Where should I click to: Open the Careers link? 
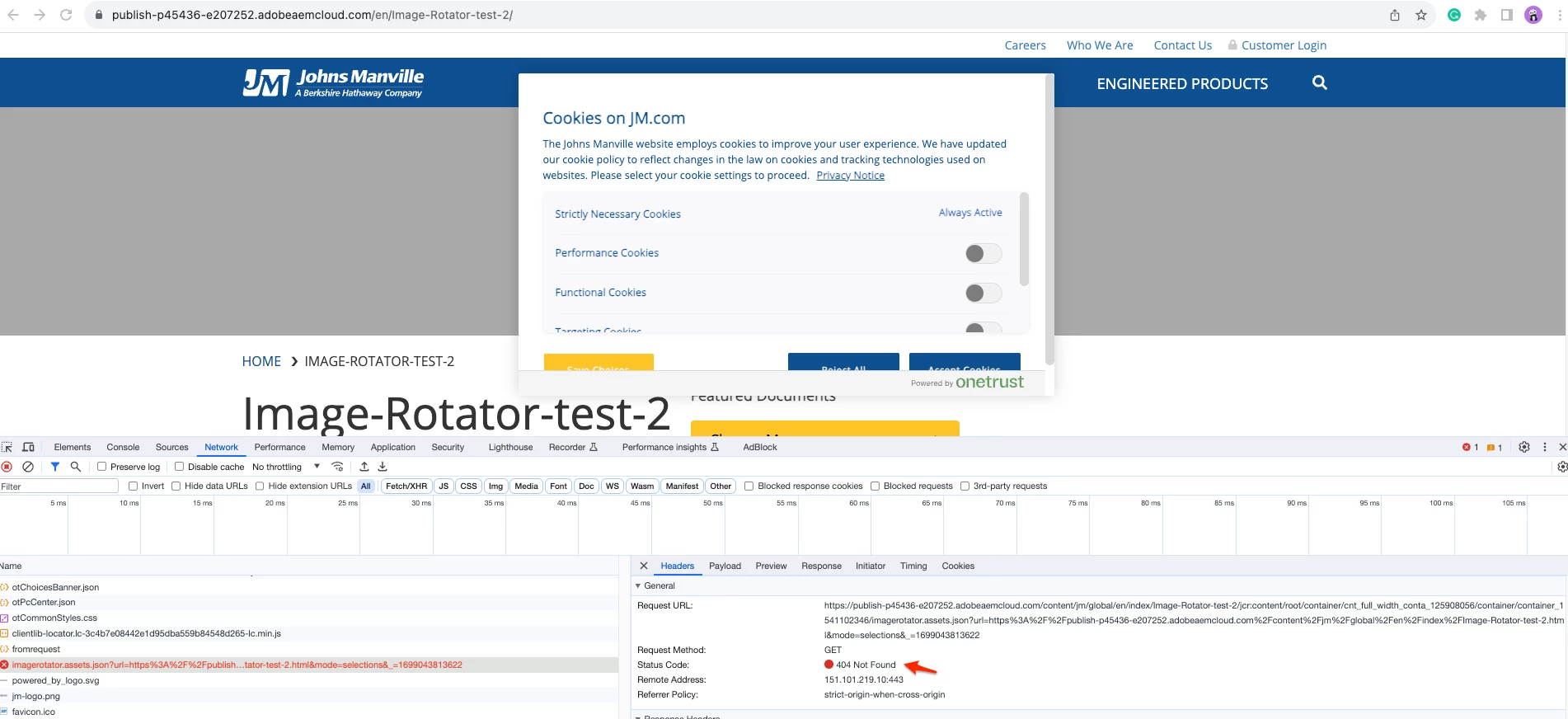click(1025, 45)
